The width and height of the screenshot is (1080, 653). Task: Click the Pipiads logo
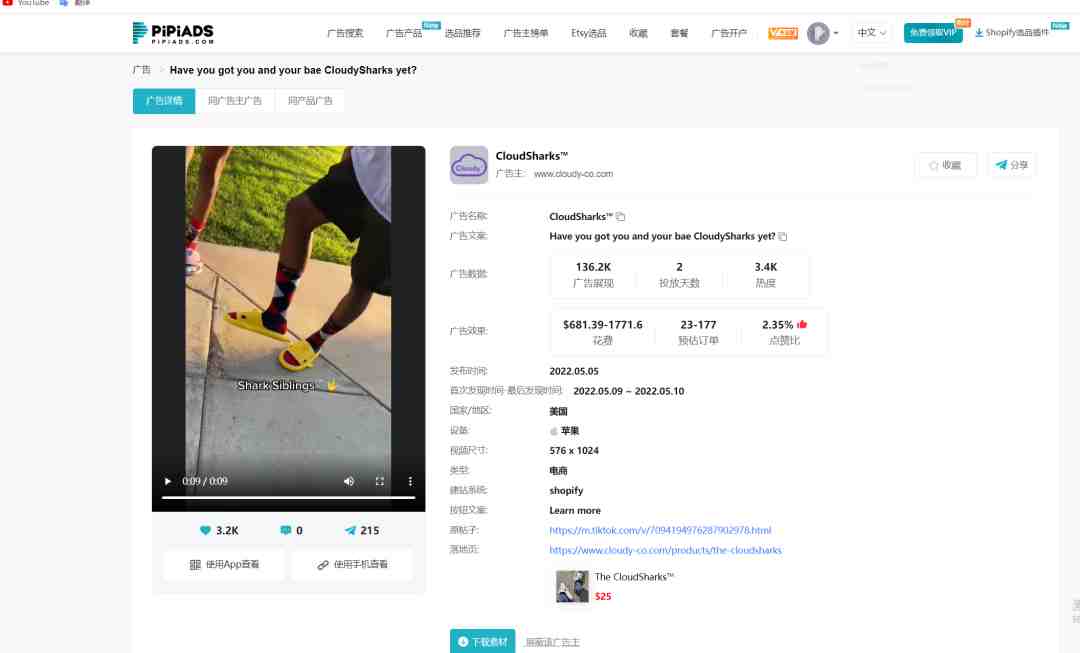[173, 33]
